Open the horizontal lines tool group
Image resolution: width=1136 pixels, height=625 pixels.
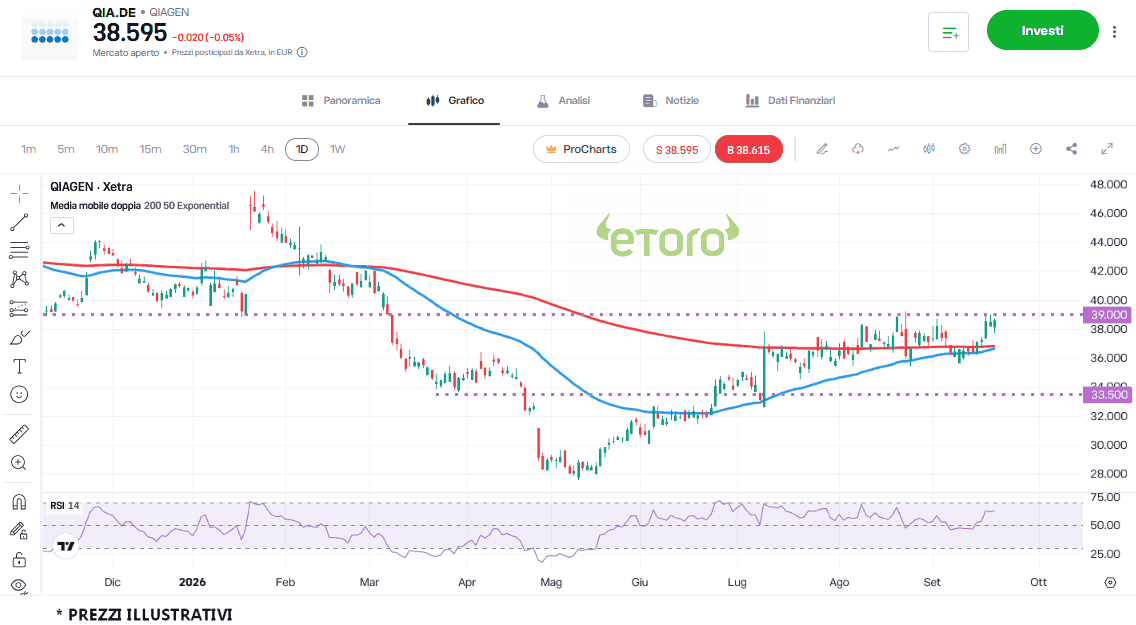click(20, 251)
